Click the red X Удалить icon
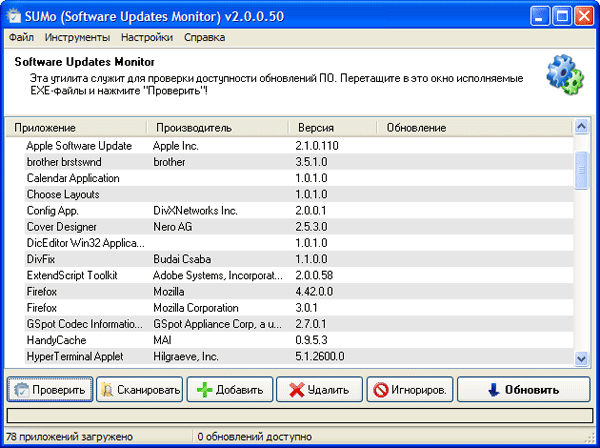The width and height of the screenshot is (600, 448). point(295,390)
